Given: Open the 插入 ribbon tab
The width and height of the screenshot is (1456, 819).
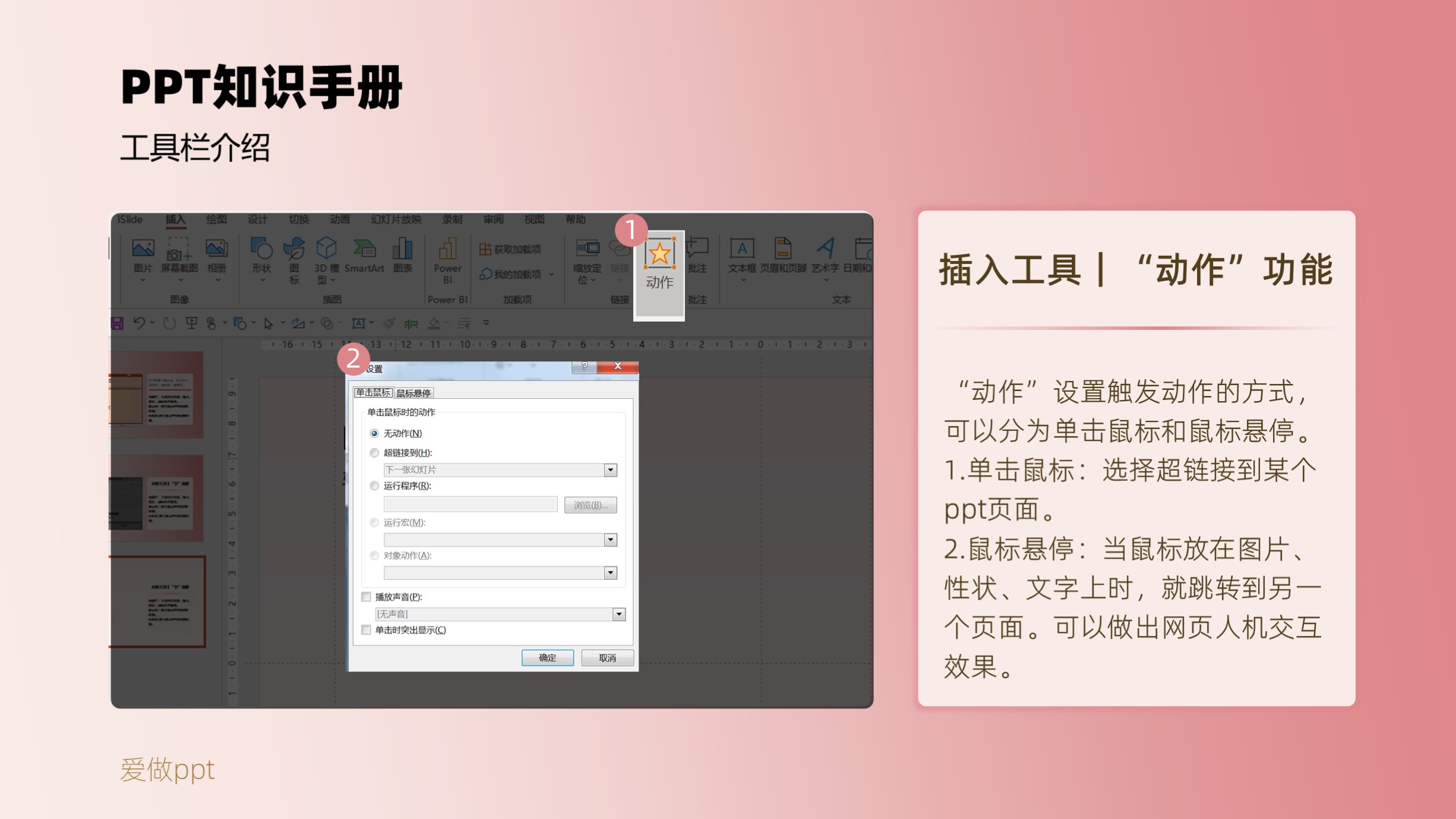Looking at the screenshot, I should pyautogui.click(x=176, y=219).
